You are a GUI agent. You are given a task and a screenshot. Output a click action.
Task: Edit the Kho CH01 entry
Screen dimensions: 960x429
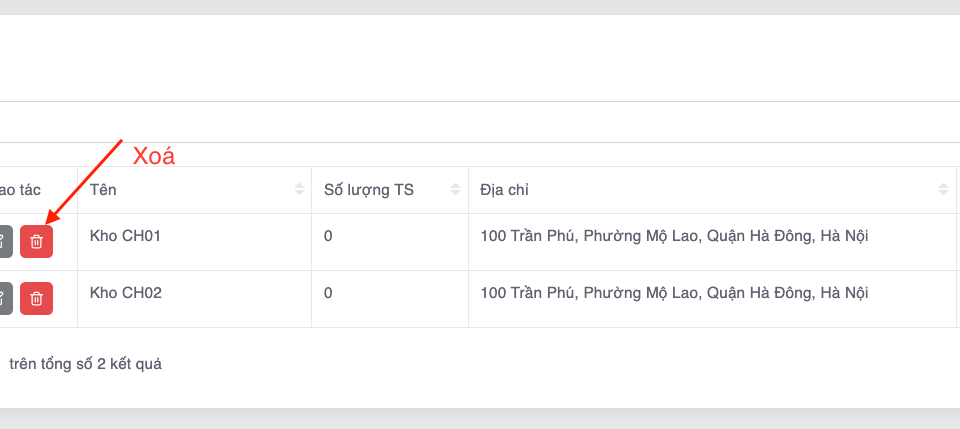pyautogui.click(x=4, y=241)
